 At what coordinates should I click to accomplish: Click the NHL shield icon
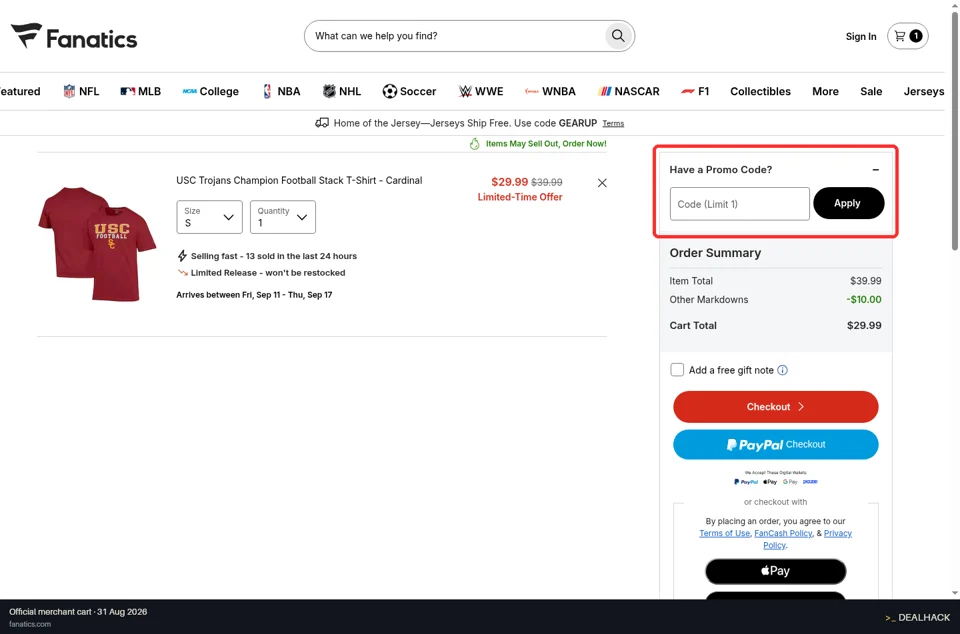click(329, 91)
